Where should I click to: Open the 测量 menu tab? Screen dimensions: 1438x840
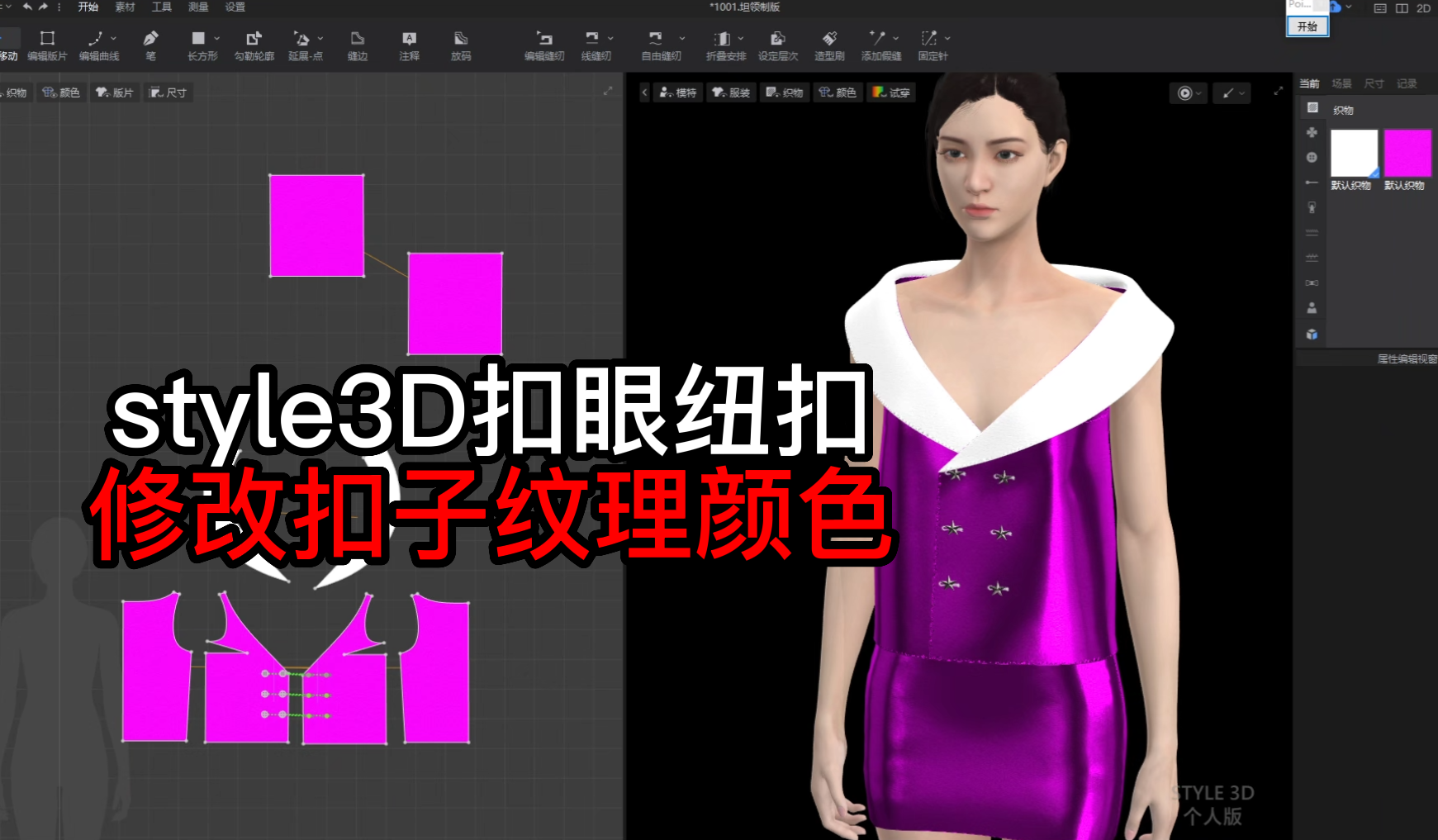(198, 7)
